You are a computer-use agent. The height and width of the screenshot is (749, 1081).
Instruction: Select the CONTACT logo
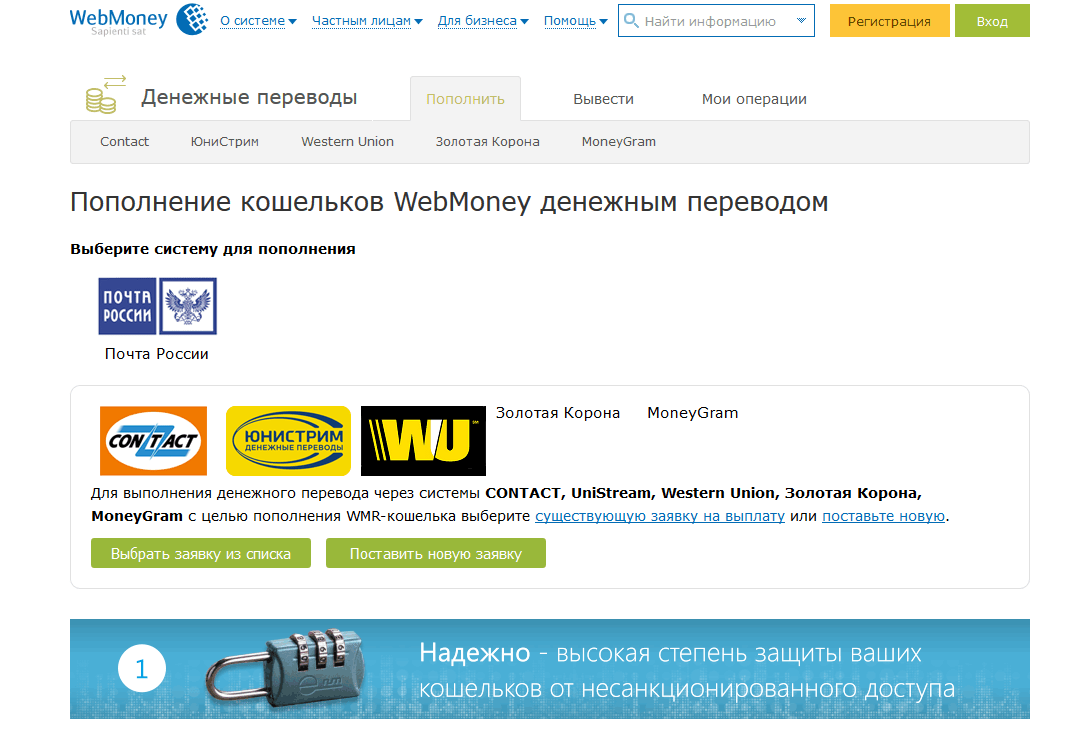(x=153, y=441)
